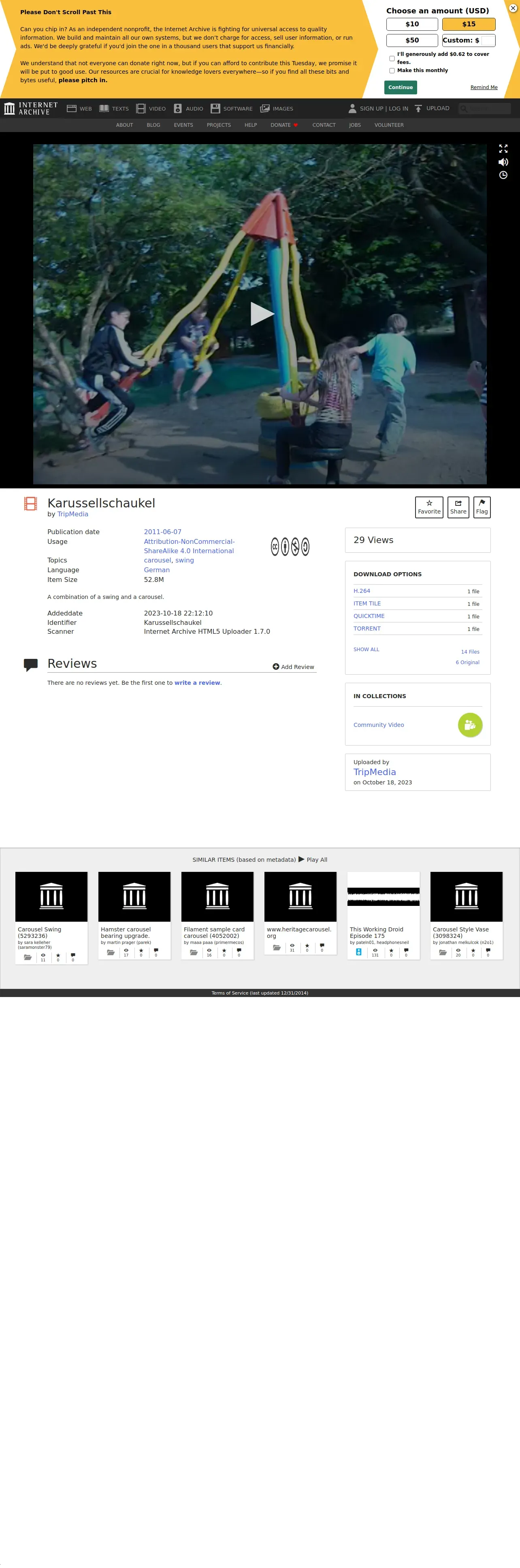Click the Creative Commons license icons
The width and height of the screenshot is (520, 1568).
pos(290,547)
